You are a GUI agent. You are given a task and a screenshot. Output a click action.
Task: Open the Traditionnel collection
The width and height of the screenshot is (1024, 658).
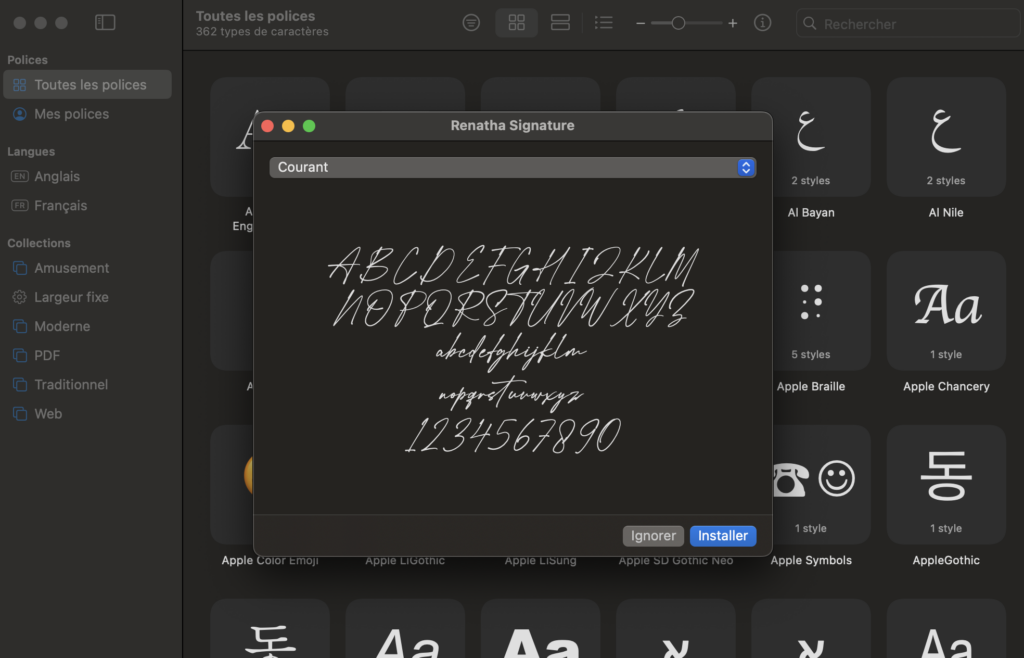71,384
